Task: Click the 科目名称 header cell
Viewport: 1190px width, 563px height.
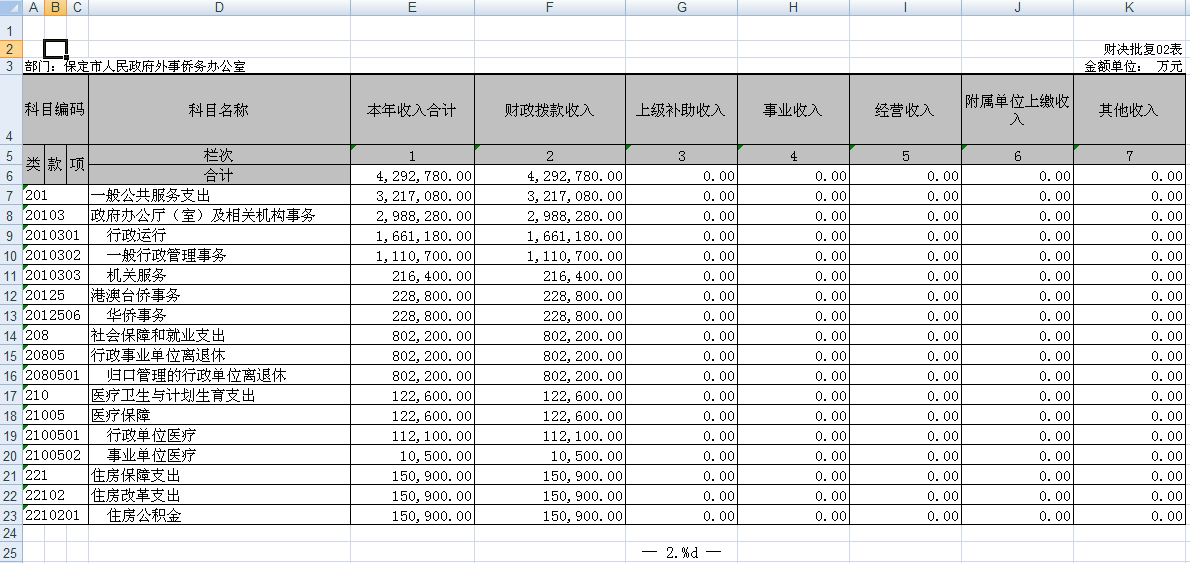Action: 218,110
